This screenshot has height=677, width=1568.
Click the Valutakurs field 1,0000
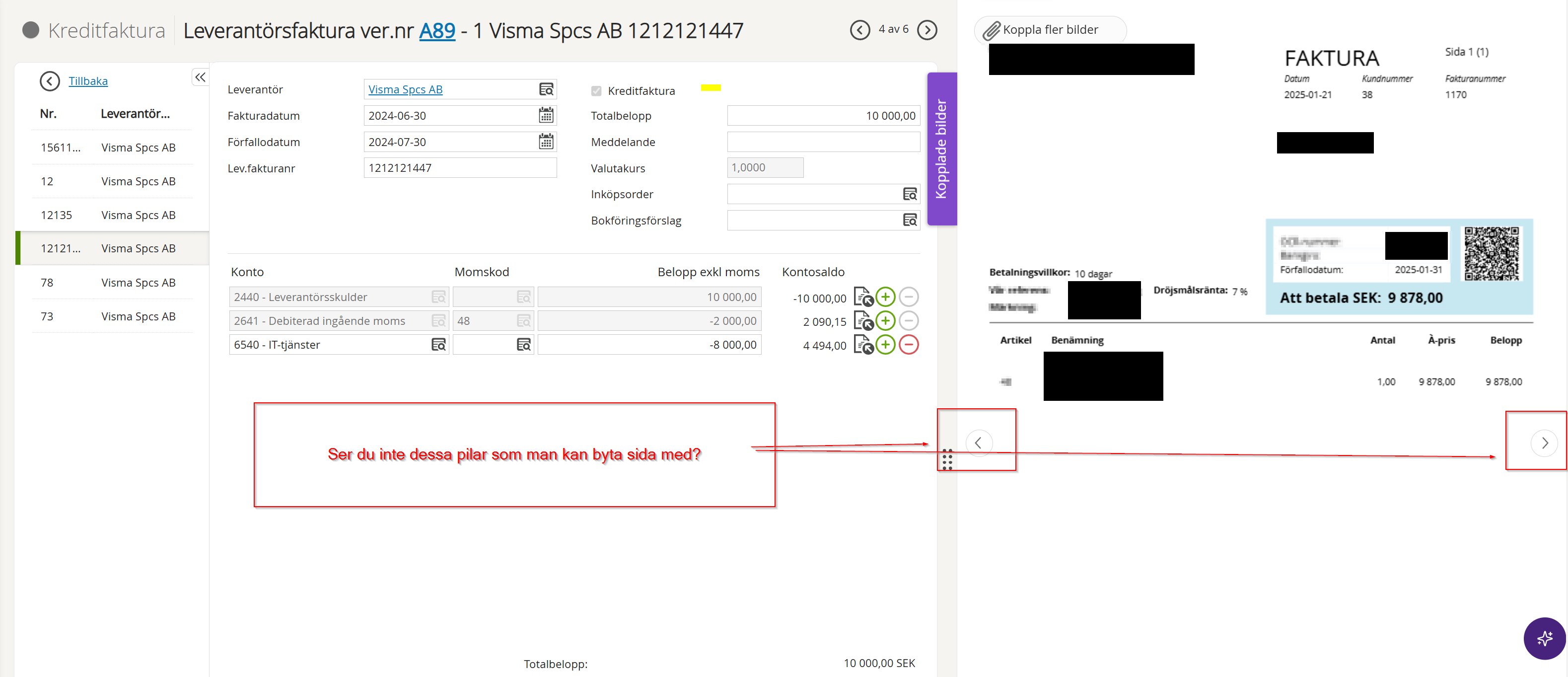(x=765, y=168)
